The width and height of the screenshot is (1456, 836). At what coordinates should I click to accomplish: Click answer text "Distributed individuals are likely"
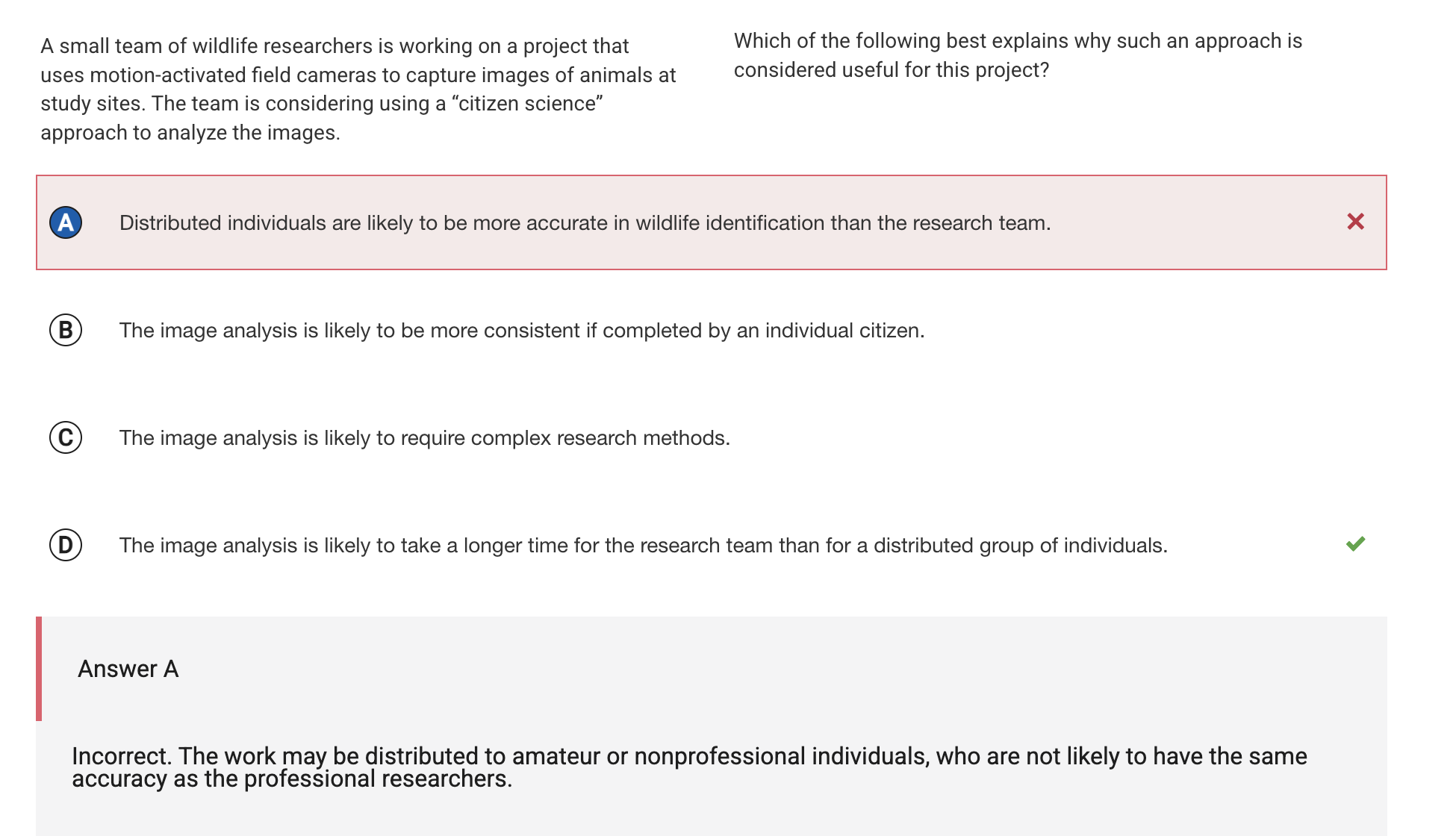[x=269, y=223]
